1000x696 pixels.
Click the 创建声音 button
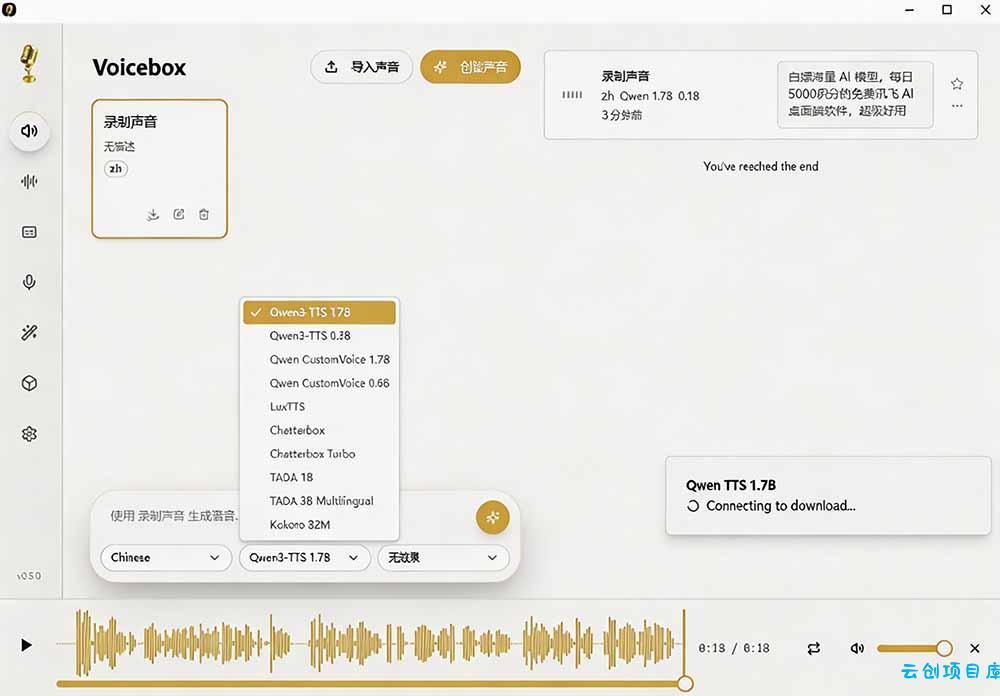click(x=471, y=67)
